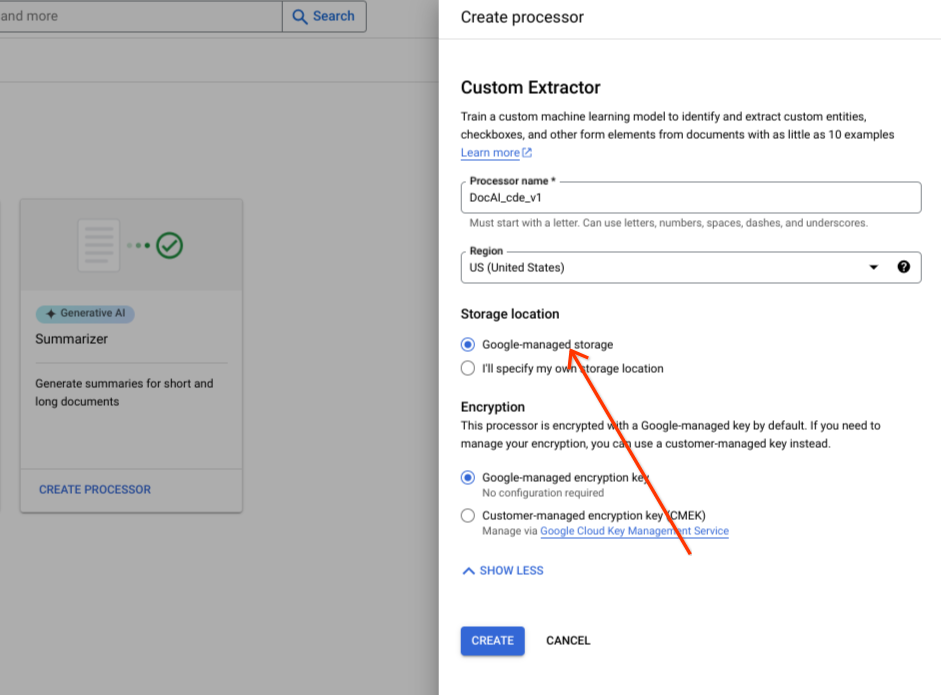The height and width of the screenshot is (695, 941).
Task: Click Create Processor on Summarizer card
Action: [95, 490]
